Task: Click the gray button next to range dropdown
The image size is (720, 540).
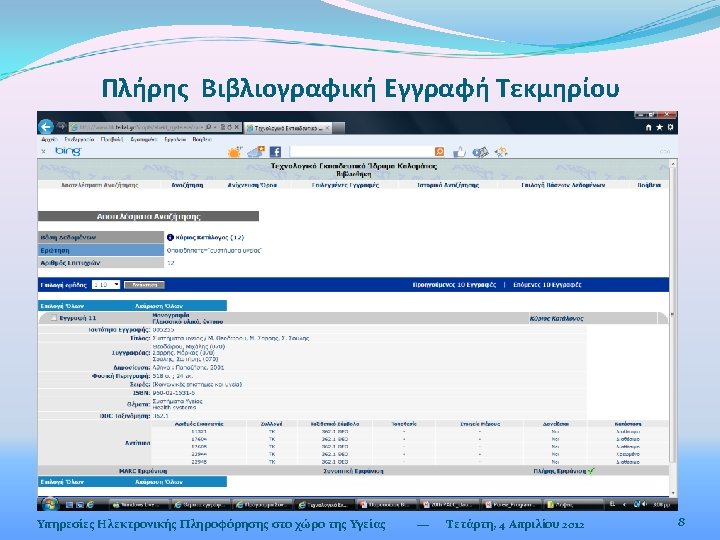Action: pyautogui.click(x=144, y=285)
